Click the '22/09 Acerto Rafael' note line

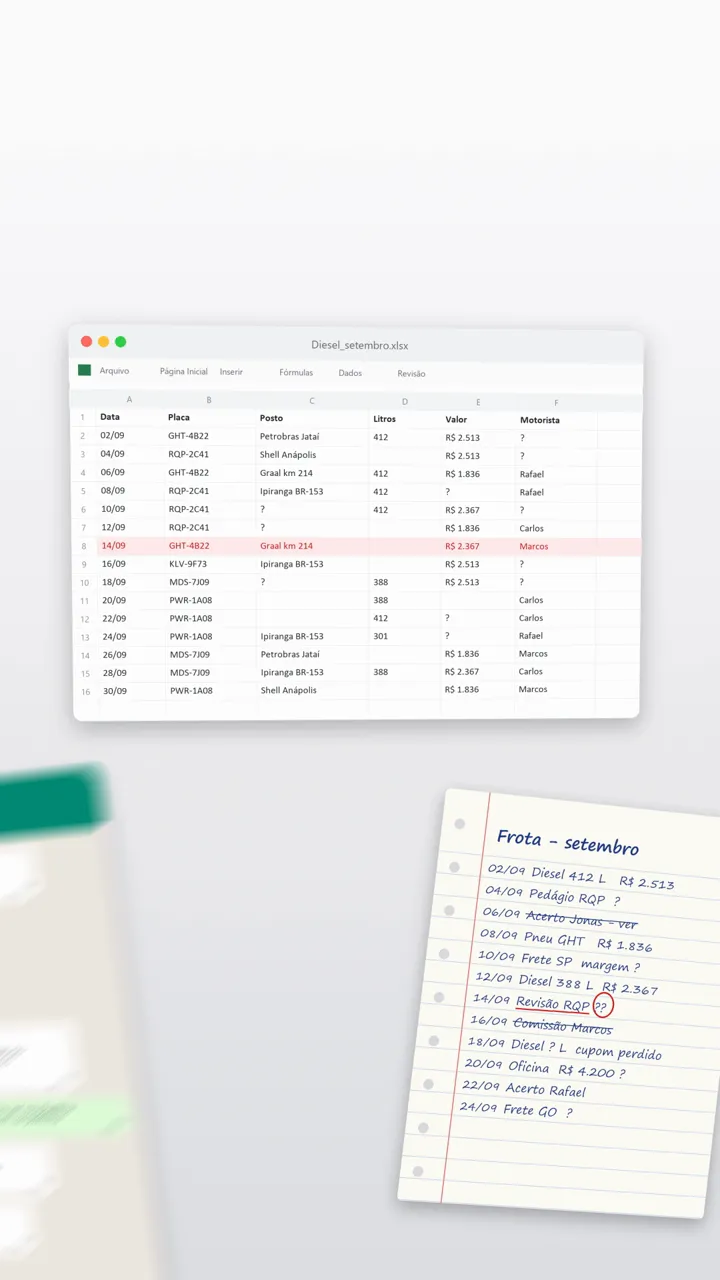click(524, 1089)
